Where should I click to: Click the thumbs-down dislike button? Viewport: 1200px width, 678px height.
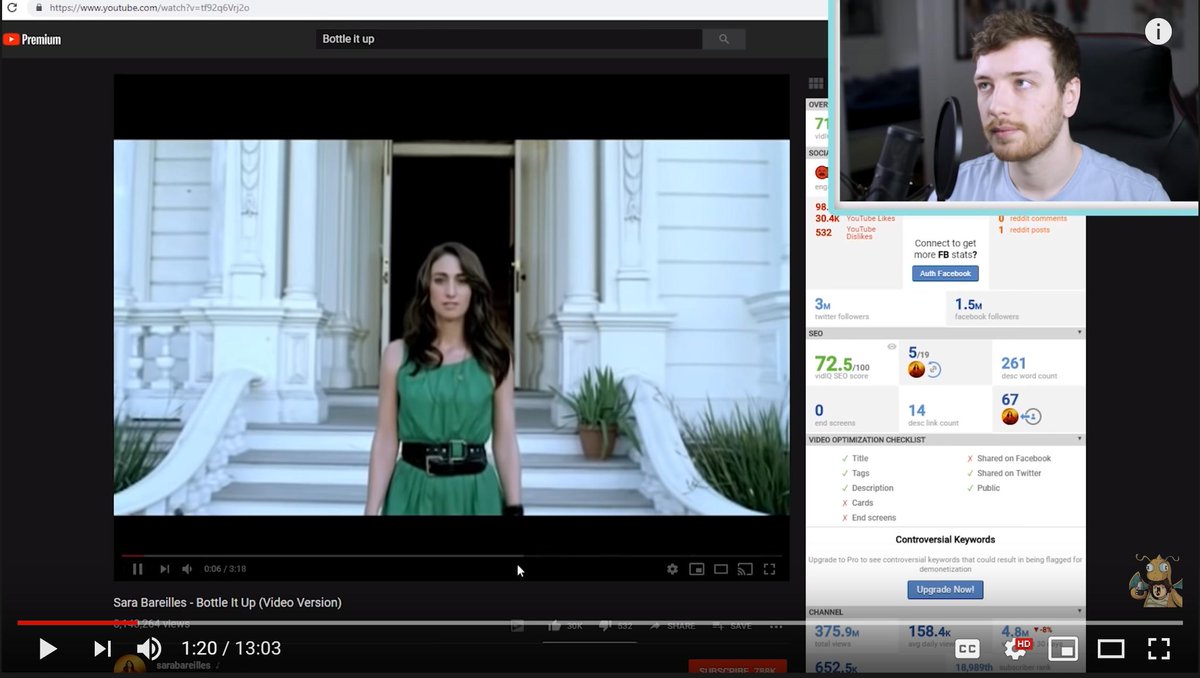pos(605,626)
